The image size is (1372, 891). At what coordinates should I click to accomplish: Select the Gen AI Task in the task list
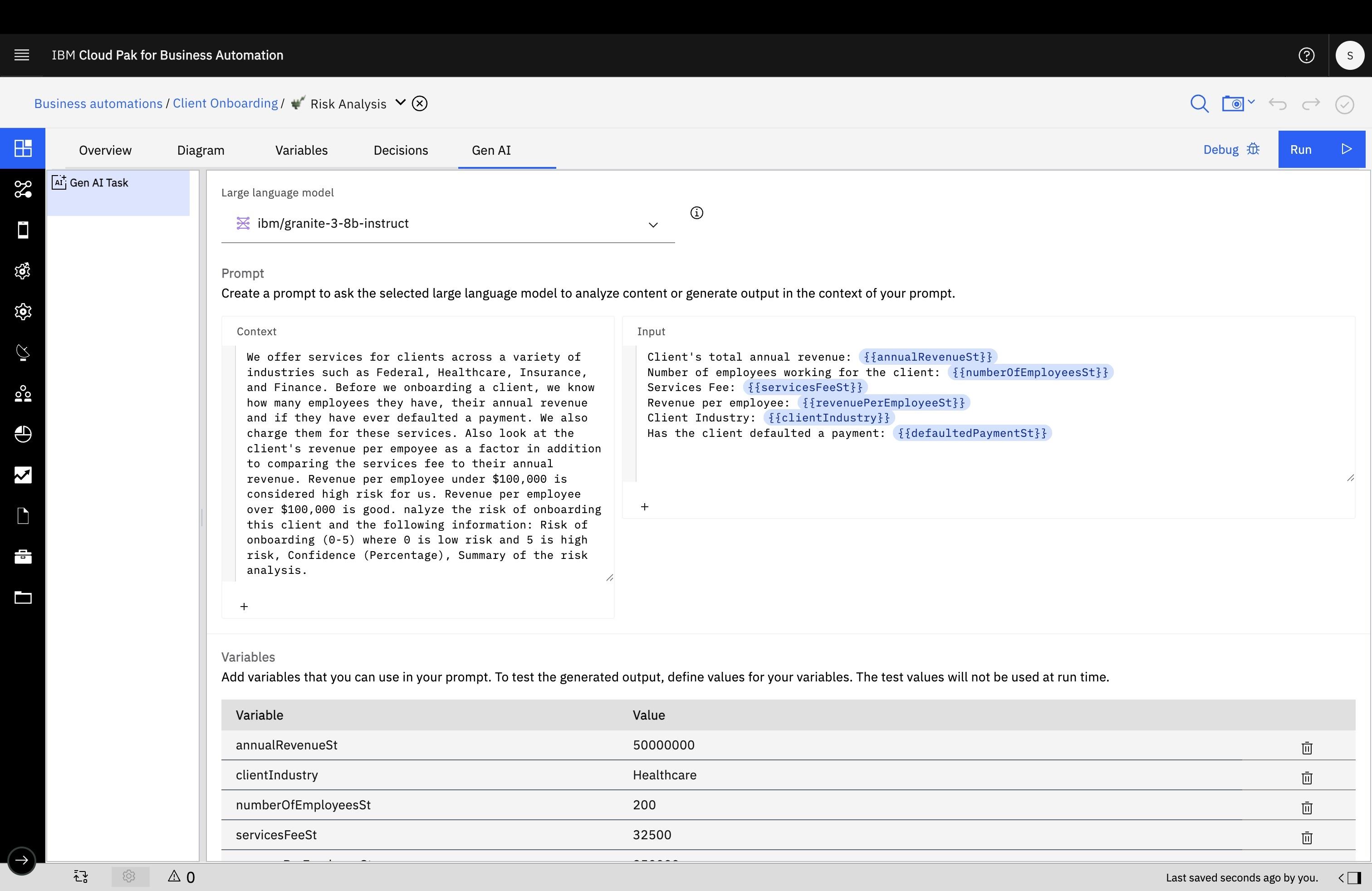coord(99,183)
